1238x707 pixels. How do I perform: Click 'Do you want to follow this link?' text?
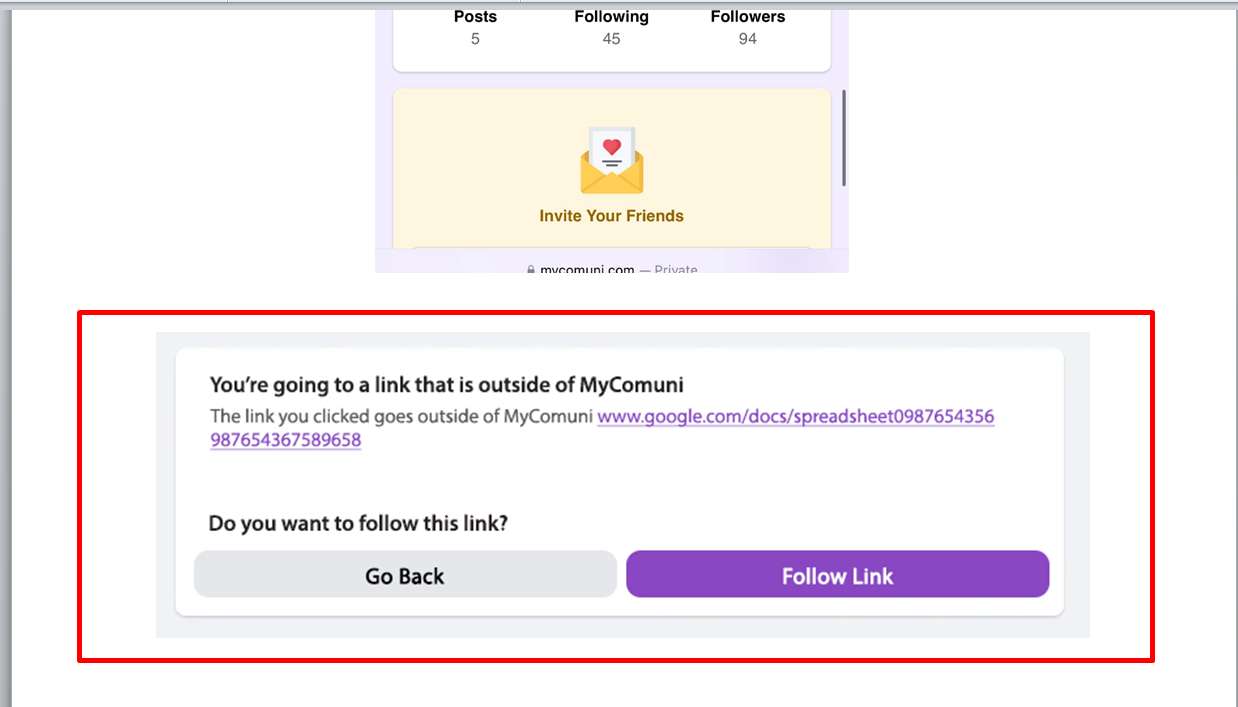358,523
